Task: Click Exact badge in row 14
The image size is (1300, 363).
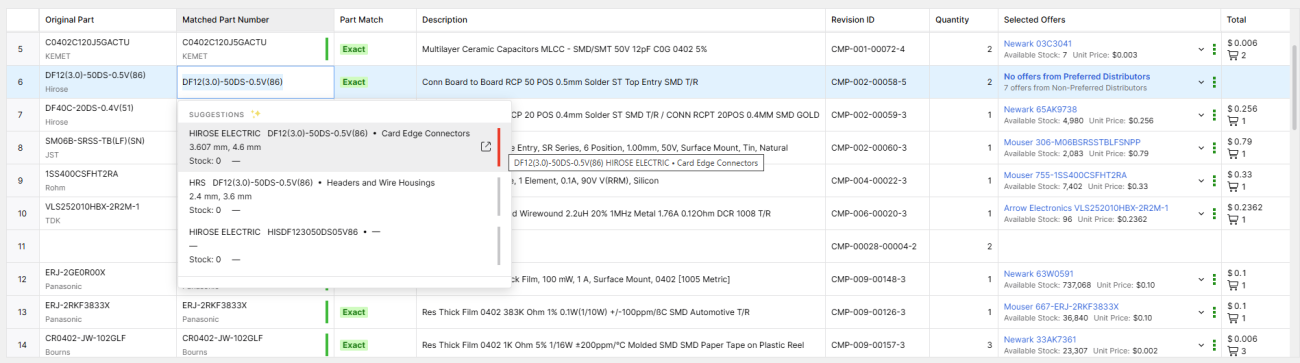Action: point(353,344)
